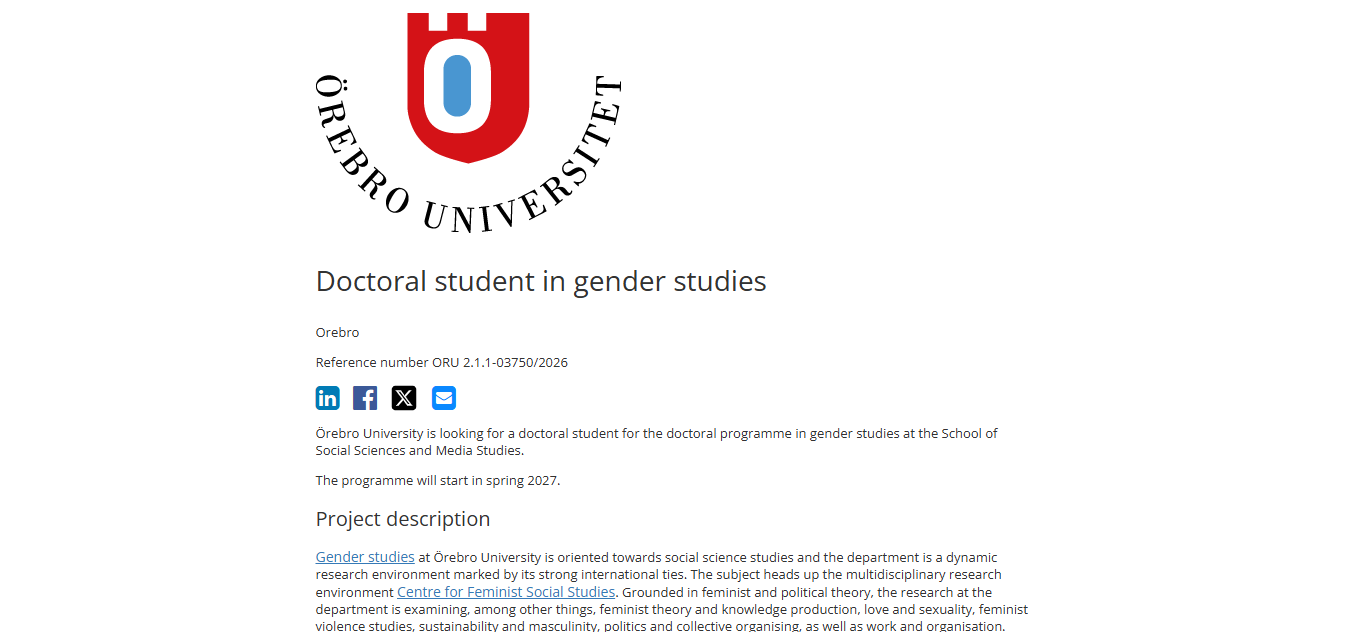The width and height of the screenshot is (1349, 632).
Task: Click the heading Doctoral student in gender studies
Action: tap(541, 281)
